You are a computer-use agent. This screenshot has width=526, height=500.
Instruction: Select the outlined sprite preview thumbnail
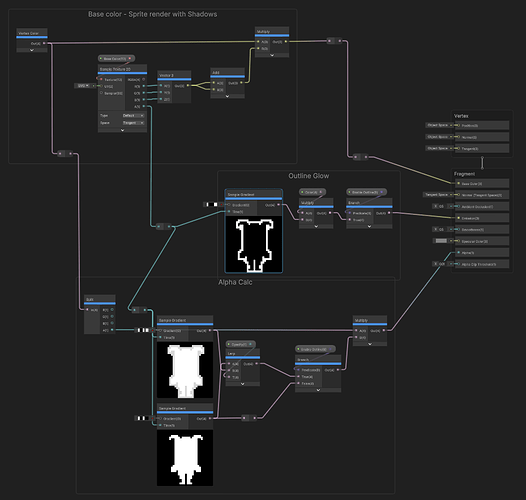pyautogui.click(x=254, y=244)
